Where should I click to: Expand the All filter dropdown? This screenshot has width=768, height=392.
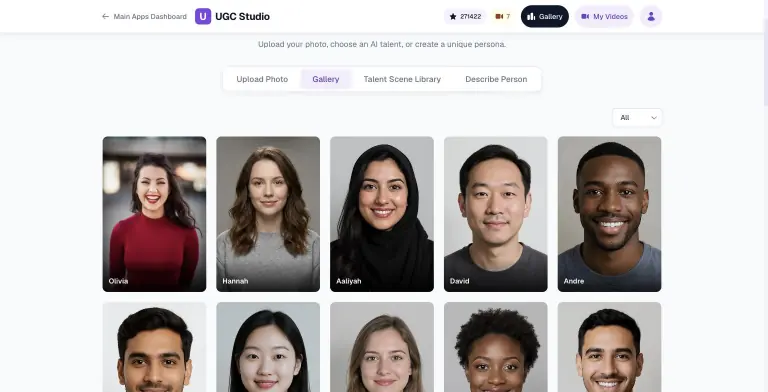[637, 118]
